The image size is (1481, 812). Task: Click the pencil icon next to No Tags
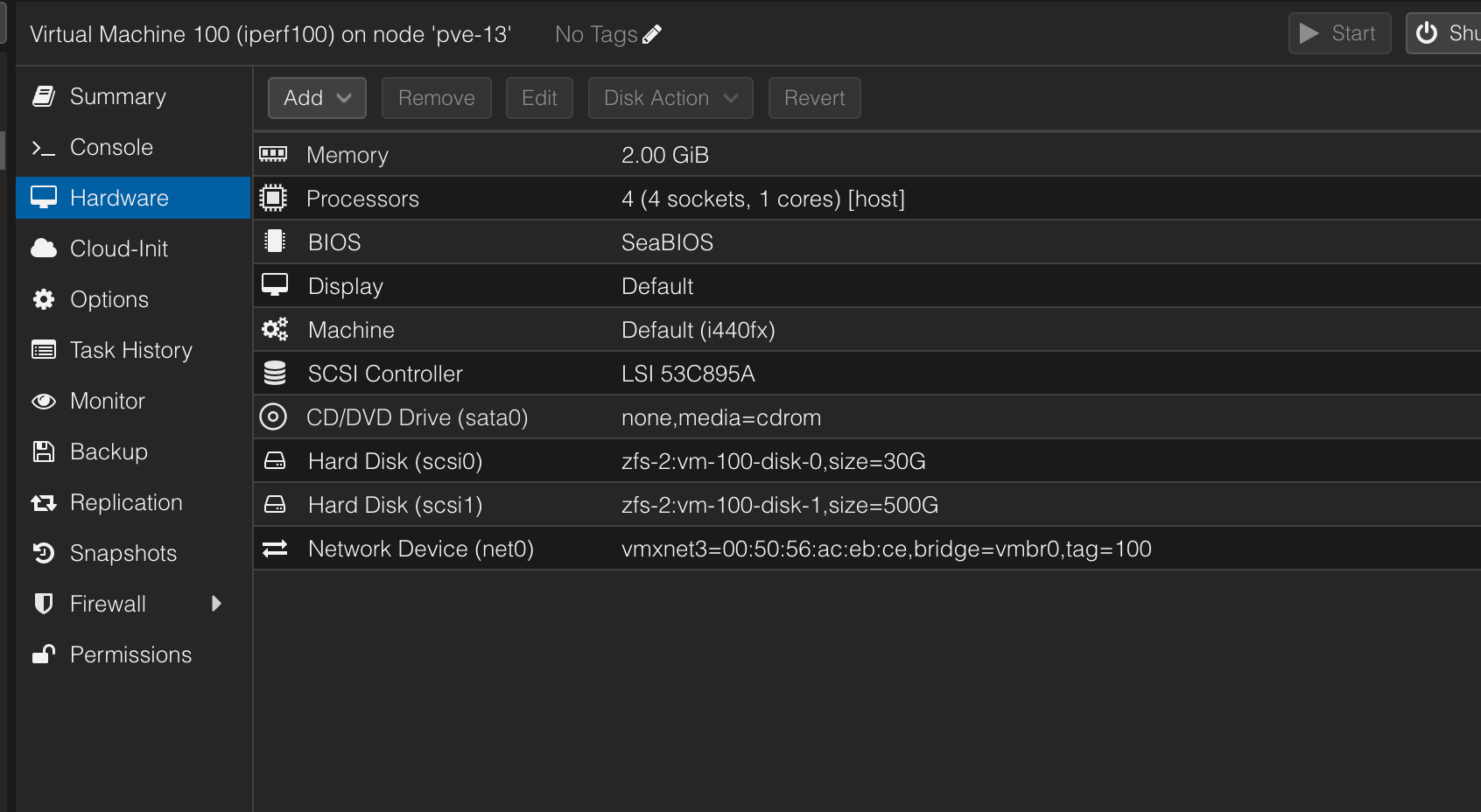[x=651, y=34]
